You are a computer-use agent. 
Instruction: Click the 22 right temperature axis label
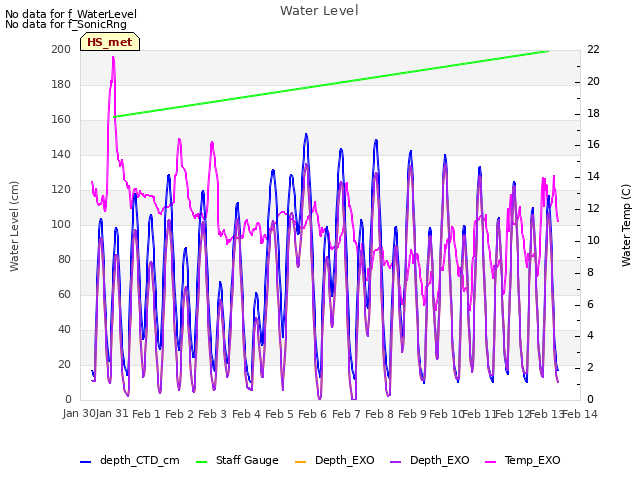(593, 49)
